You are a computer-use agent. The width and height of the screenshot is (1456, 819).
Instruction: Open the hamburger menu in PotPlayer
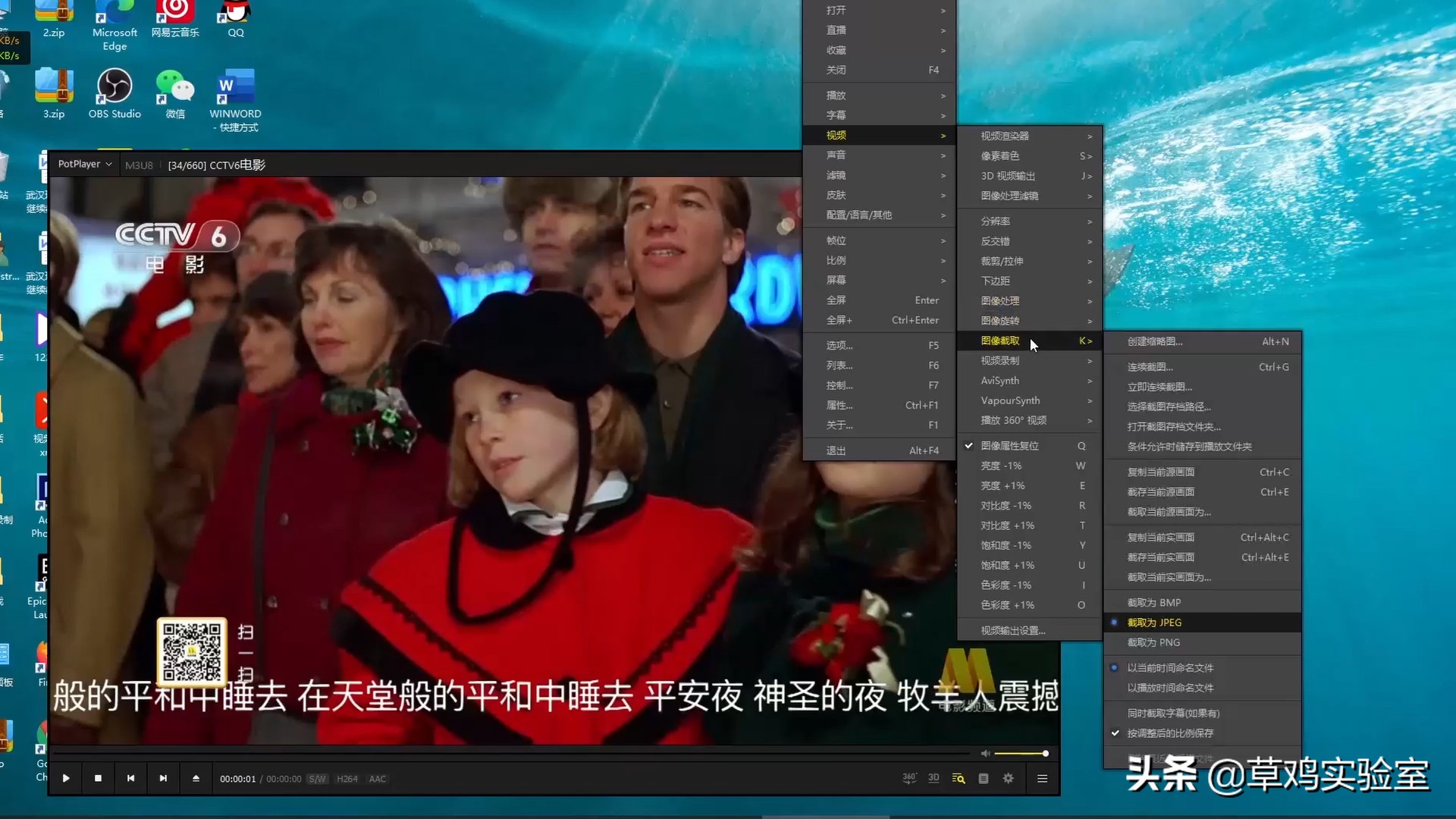[x=1042, y=778]
